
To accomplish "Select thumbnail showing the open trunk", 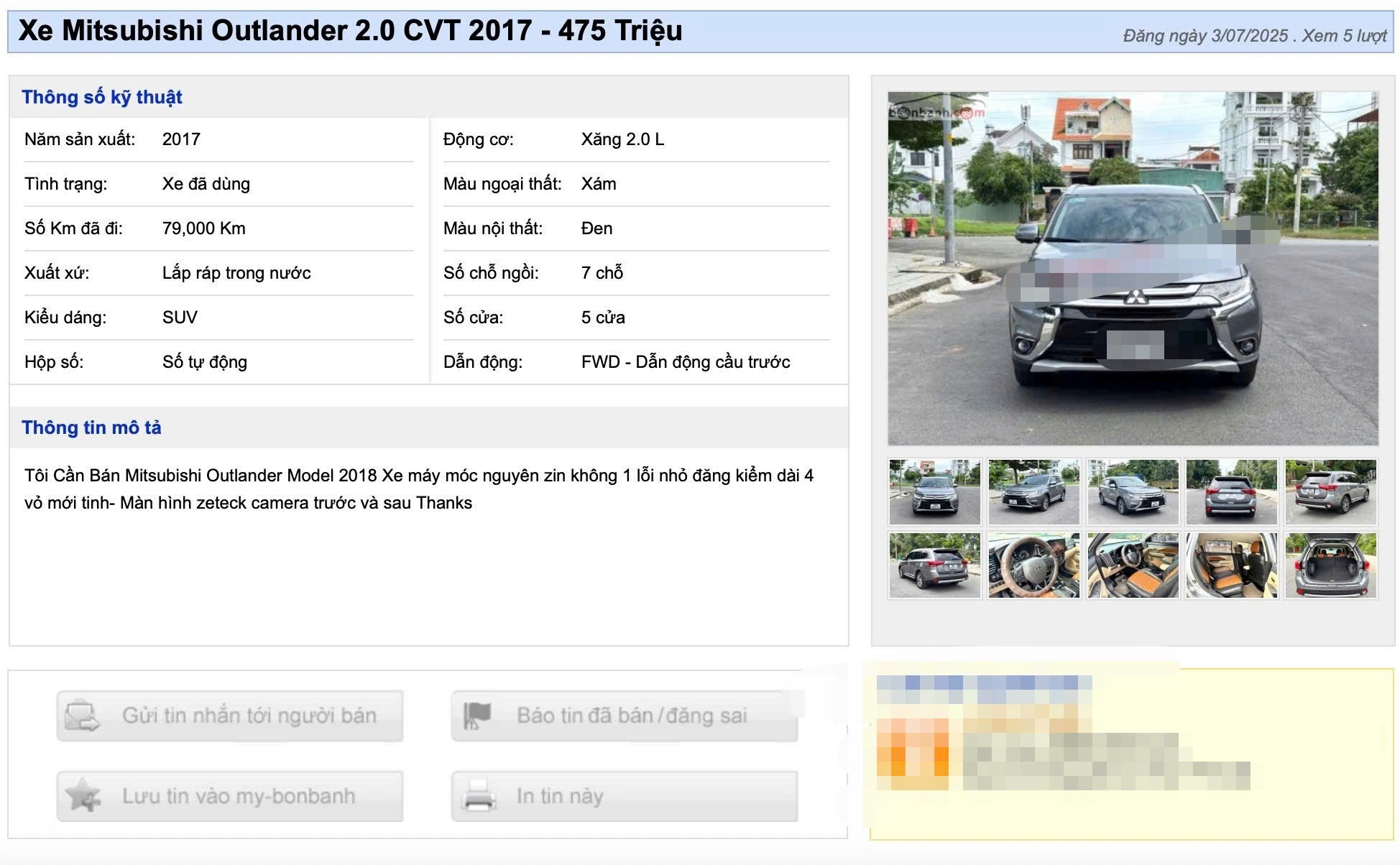I will click(1331, 565).
